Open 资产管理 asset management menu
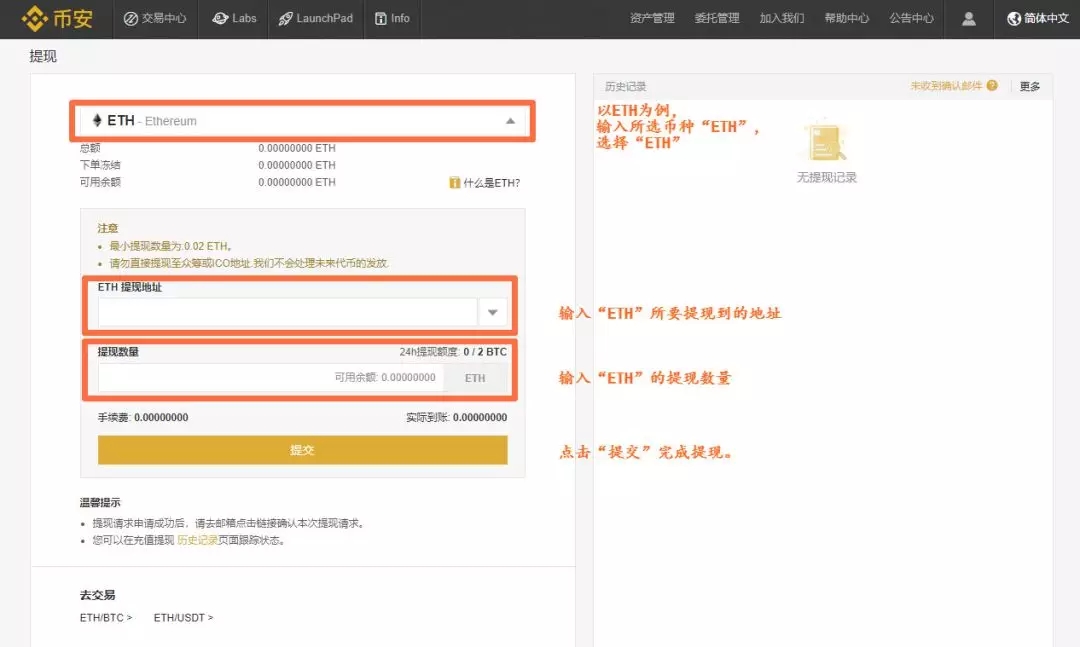 (652, 19)
